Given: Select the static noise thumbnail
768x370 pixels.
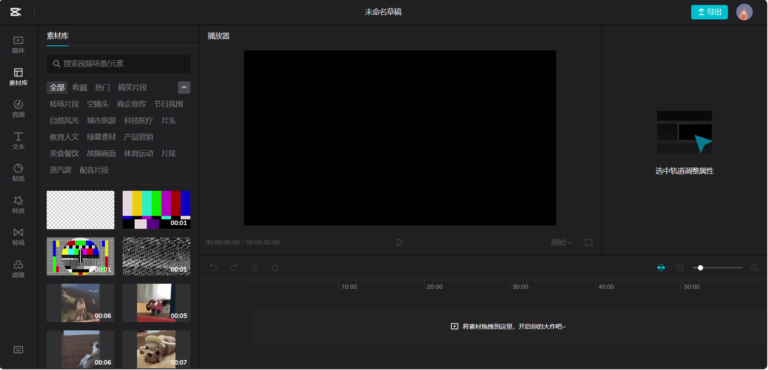Looking at the screenshot, I should click(156, 256).
